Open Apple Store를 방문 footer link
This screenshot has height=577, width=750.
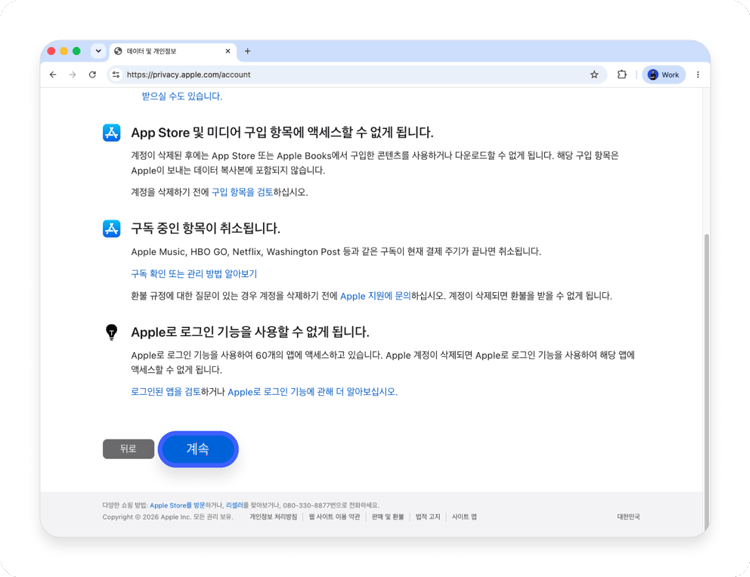pos(177,505)
